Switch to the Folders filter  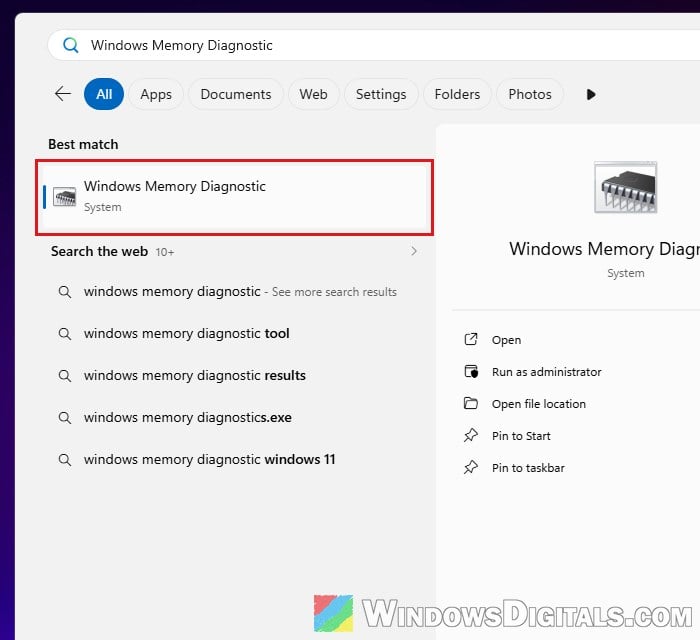tap(457, 94)
